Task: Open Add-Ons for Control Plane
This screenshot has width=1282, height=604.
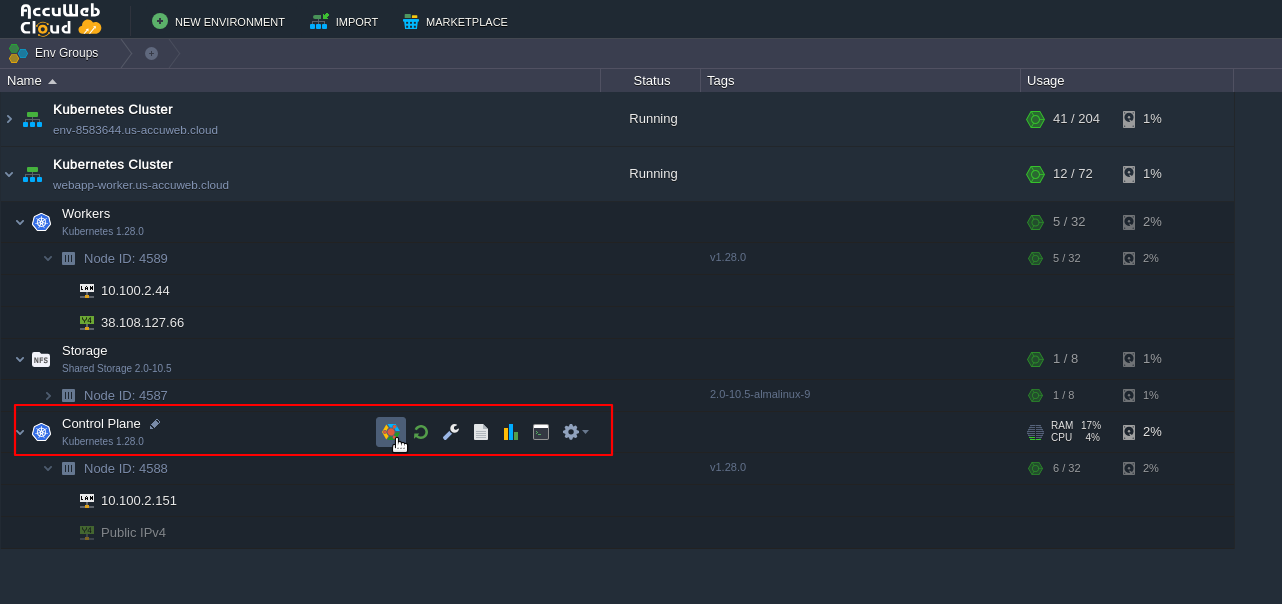Action: (x=391, y=432)
